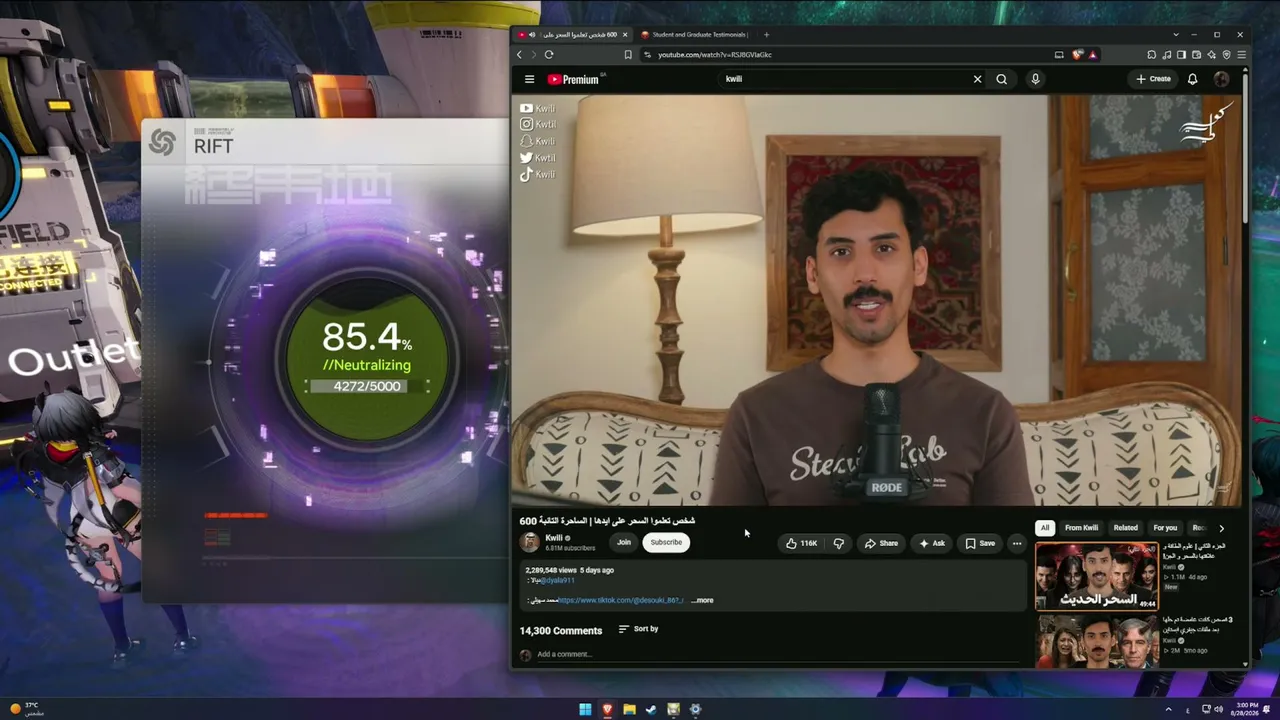Open more actions ellipsis under the video
This screenshot has height=720, width=1280.
click(1016, 543)
